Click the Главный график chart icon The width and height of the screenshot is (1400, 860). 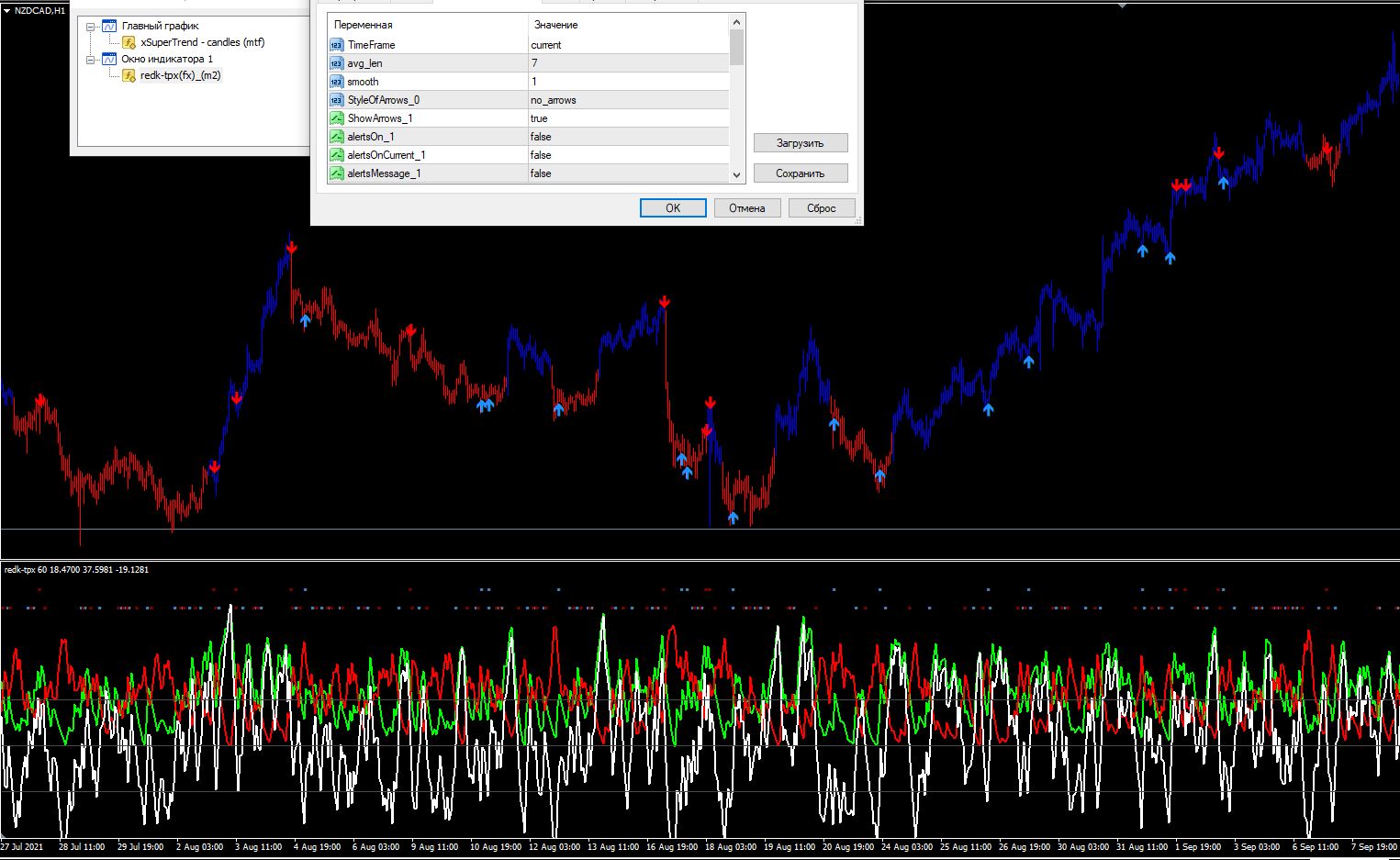point(109,26)
